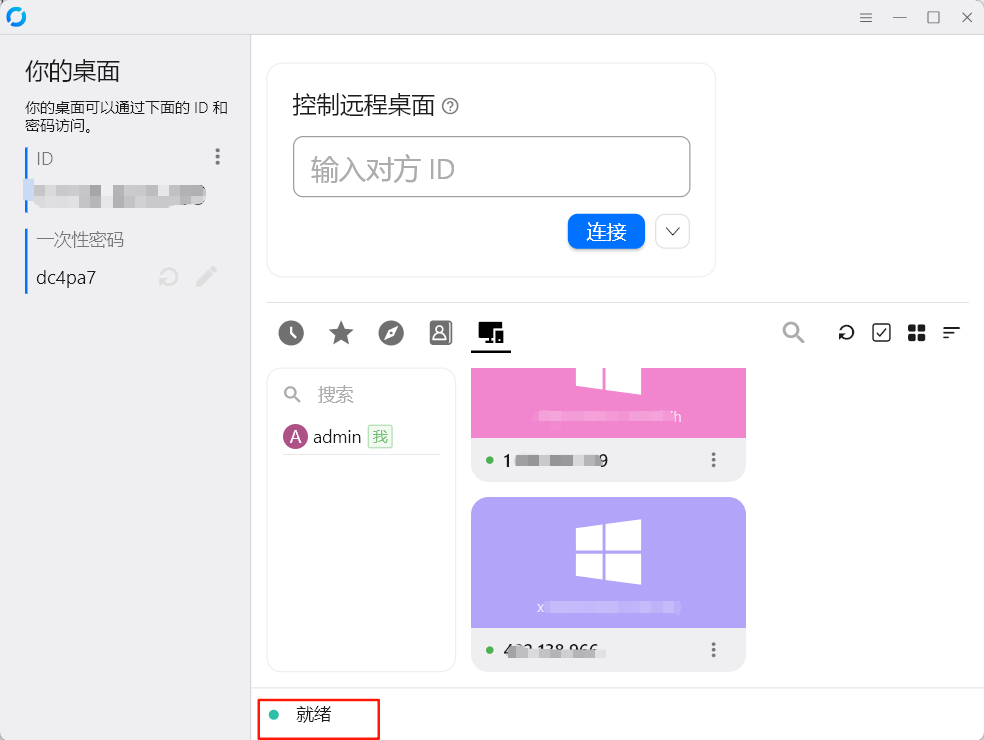The height and width of the screenshot is (740, 984).
Task: Click the blurred device ID value
Action: point(119,196)
